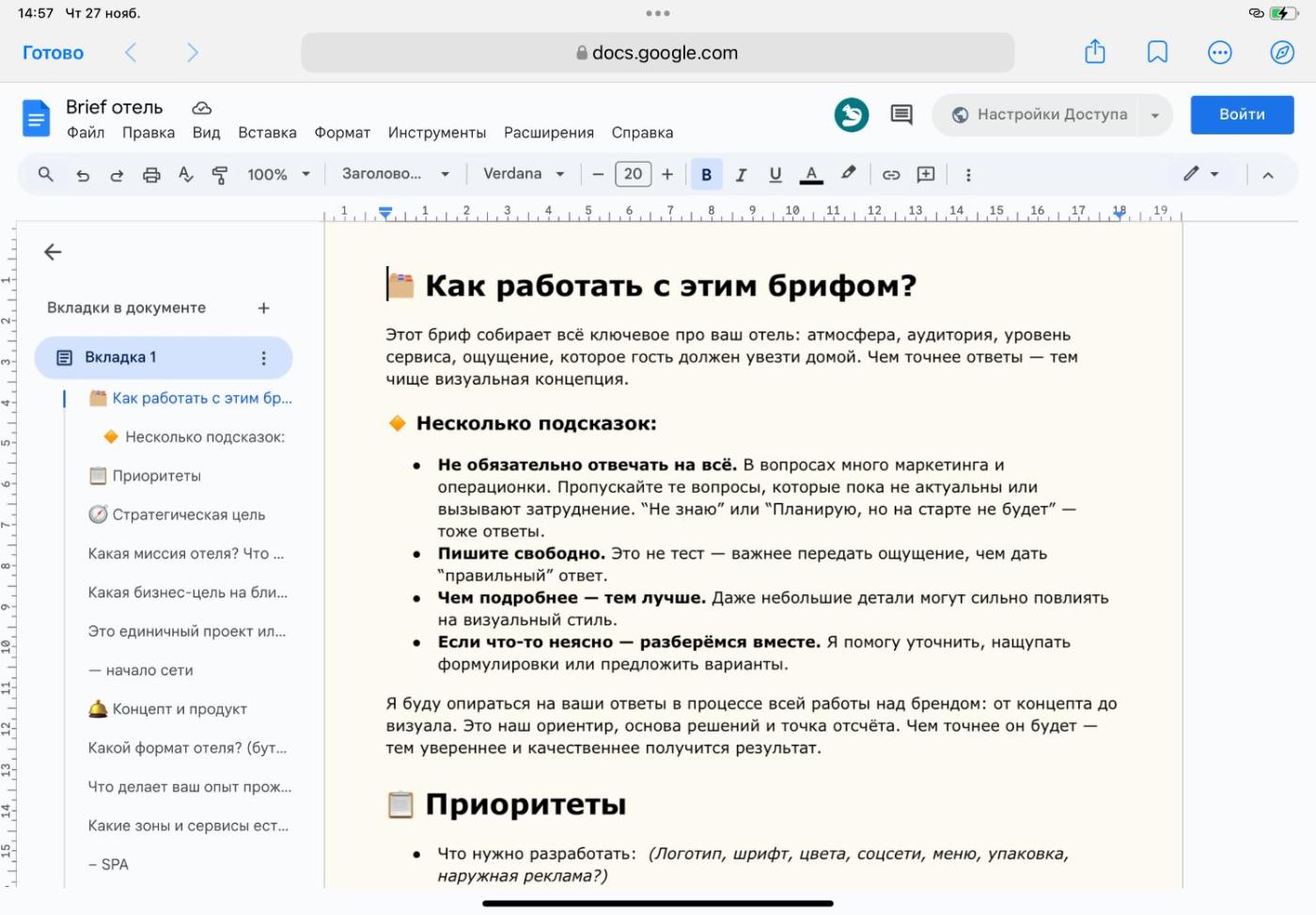The width and height of the screenshot is (1316, 915).
Task: Open the Формат menu
Action: [342, 133]
